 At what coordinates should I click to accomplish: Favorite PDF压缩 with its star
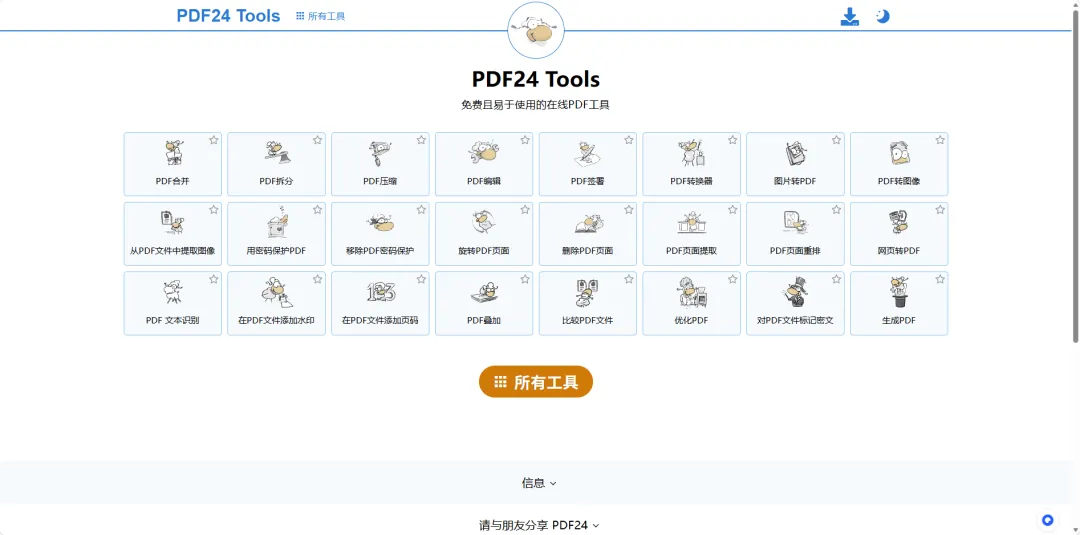coord(421,140)
